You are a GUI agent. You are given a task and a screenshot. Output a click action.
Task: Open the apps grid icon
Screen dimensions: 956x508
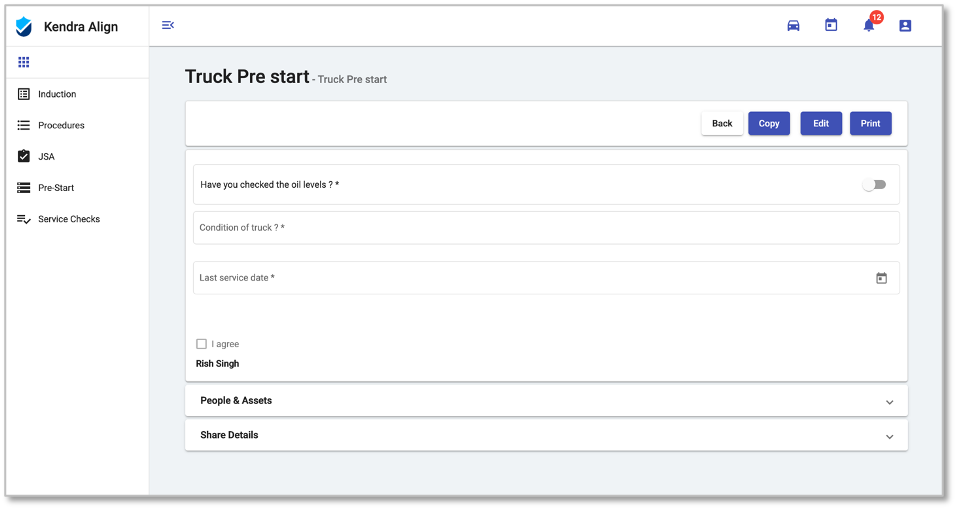pyautogui.click(x=24, y=62)
